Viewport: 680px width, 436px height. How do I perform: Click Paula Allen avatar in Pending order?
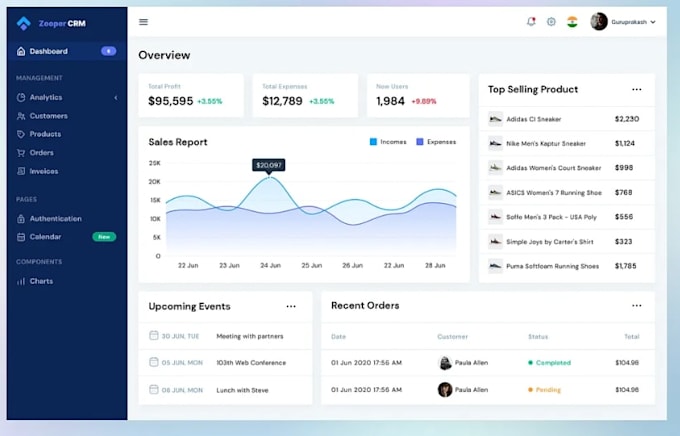(x=445, y=390)
